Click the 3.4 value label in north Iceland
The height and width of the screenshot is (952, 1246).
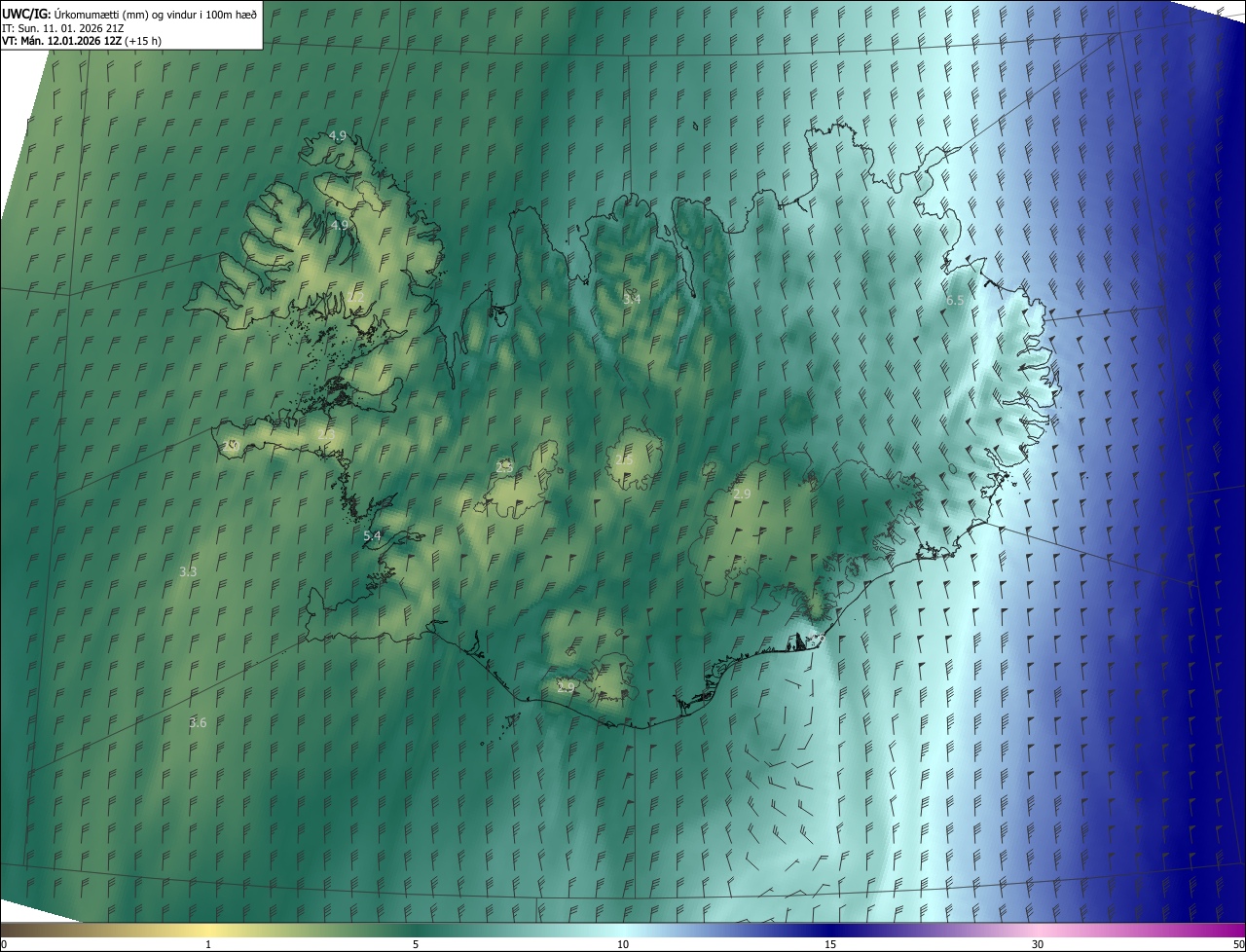tap(632, 300)
